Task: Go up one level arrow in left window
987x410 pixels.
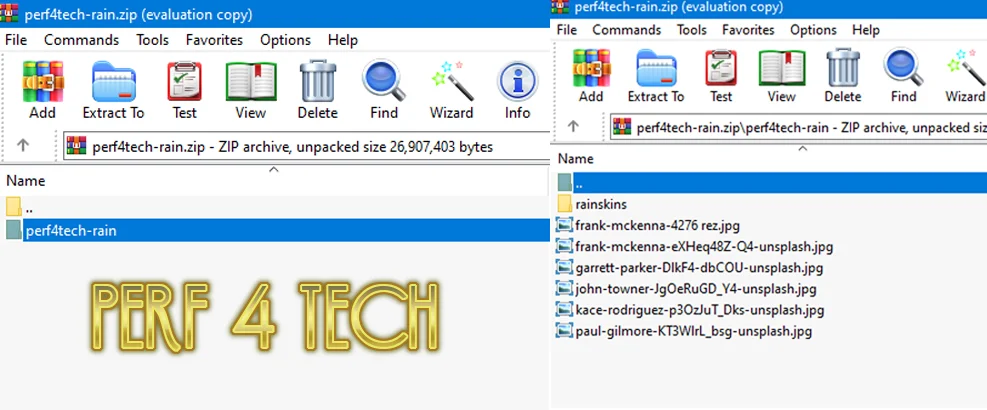Action: pos(23,145)
